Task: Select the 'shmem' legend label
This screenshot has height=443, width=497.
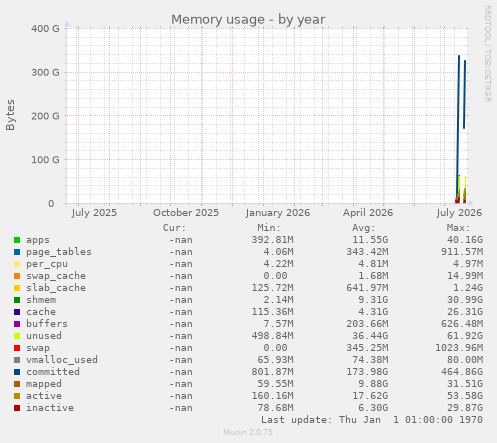Action: pos(41,300)
